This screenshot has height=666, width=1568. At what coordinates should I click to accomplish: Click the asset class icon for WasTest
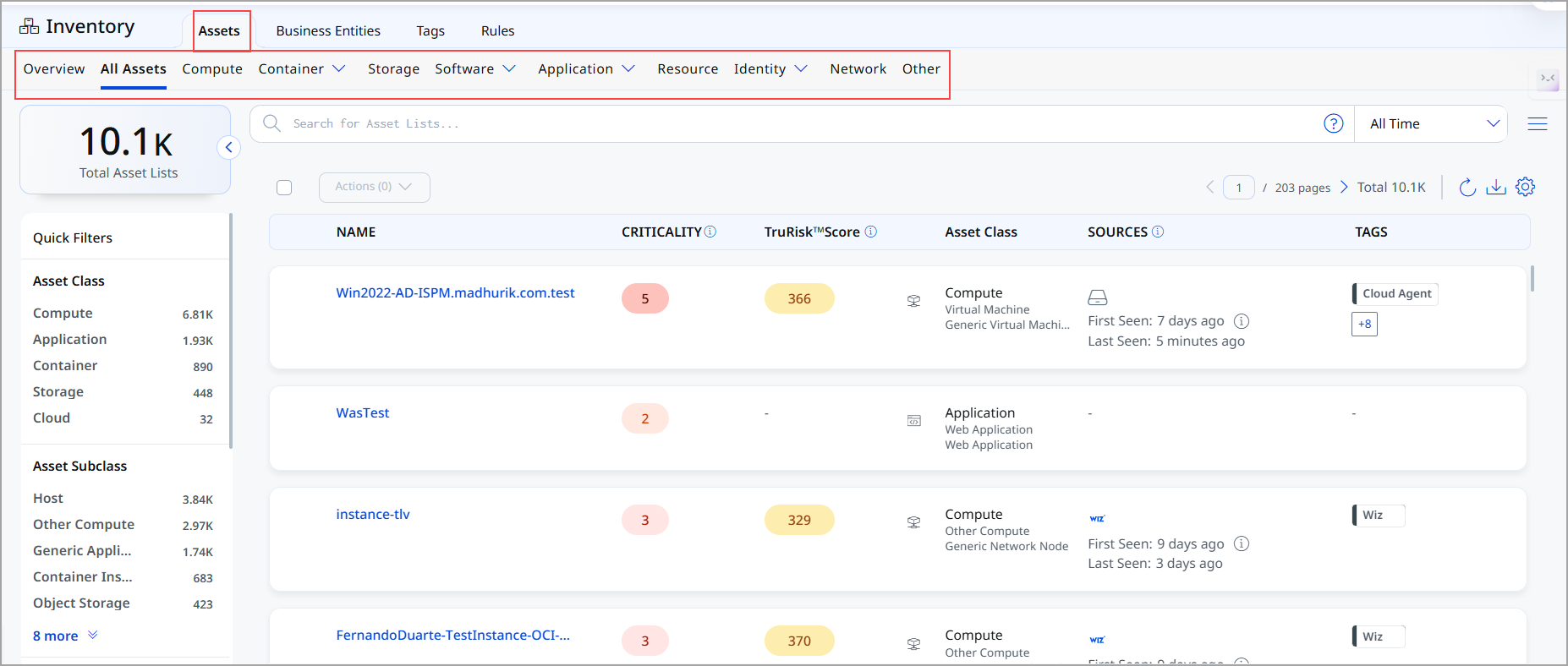[914, 420]
